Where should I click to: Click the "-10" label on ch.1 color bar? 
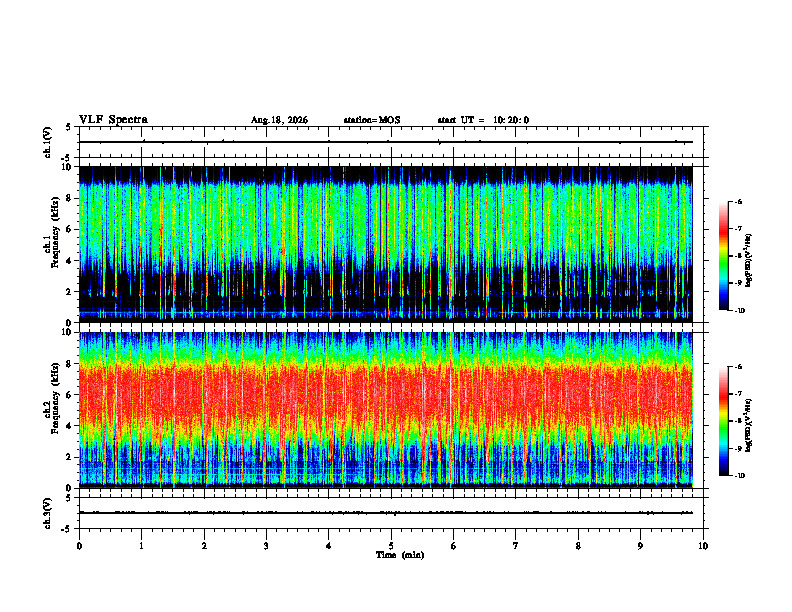pyautogui.click(x=739, y=311)
